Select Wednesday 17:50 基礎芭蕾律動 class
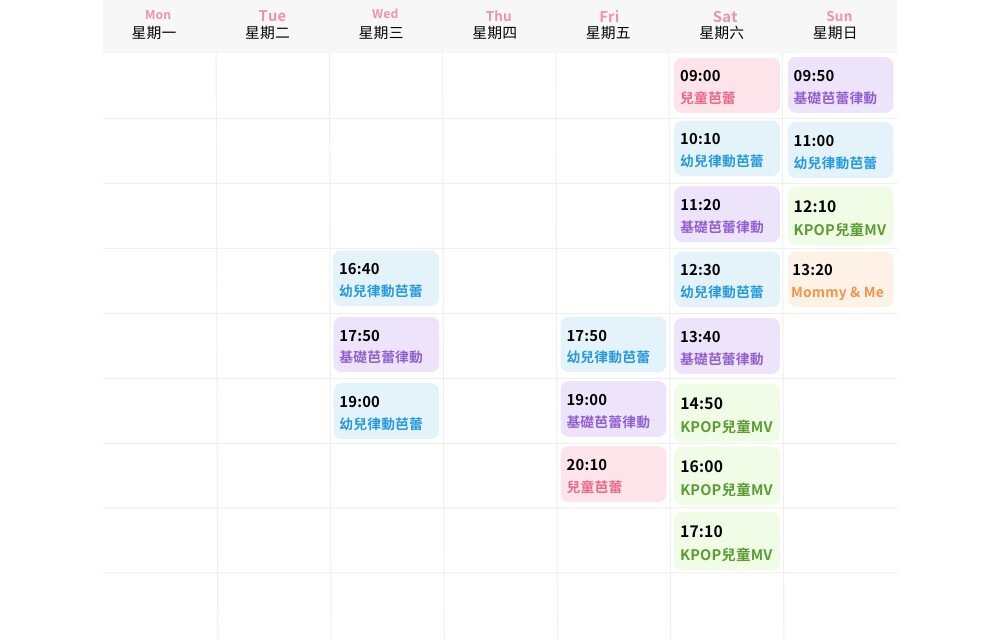The image size is (1000, 640). [x=386, y=345]
